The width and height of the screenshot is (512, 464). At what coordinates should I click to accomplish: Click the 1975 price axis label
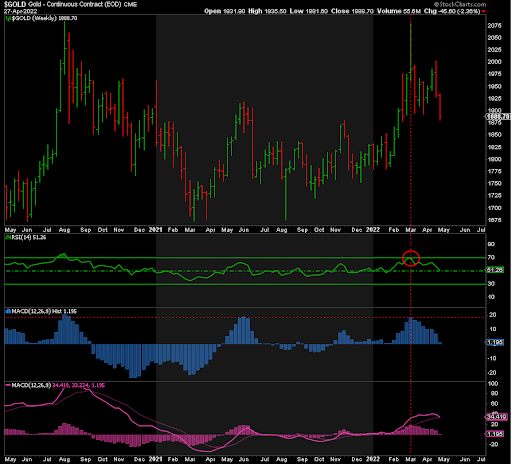point(494,74)
